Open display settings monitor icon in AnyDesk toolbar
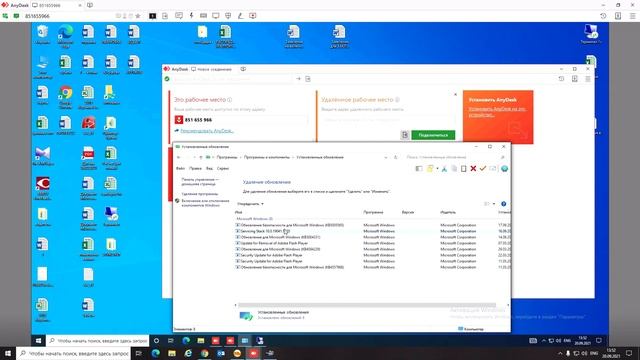This screenshot has height=360, width=640. pyautogui.click(x=216, y=16)
